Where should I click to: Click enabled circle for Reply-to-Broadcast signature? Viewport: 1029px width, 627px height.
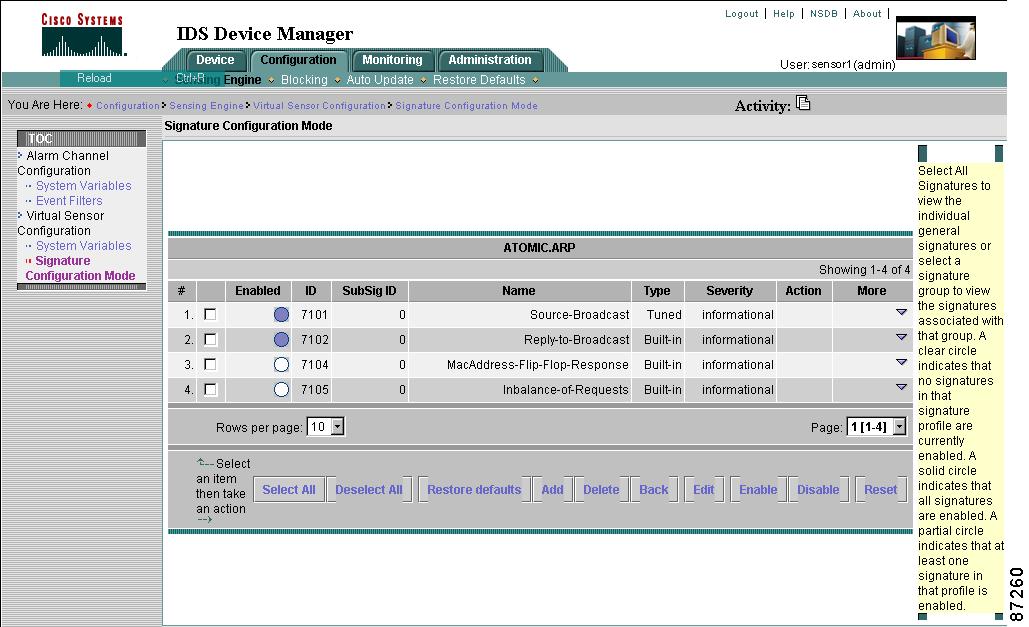281,340
